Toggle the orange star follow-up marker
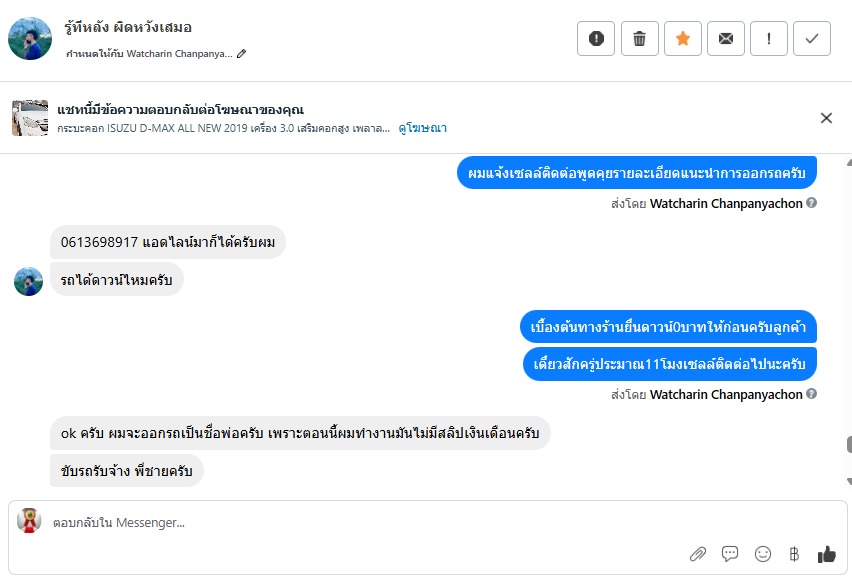 [x=682, y=38]
